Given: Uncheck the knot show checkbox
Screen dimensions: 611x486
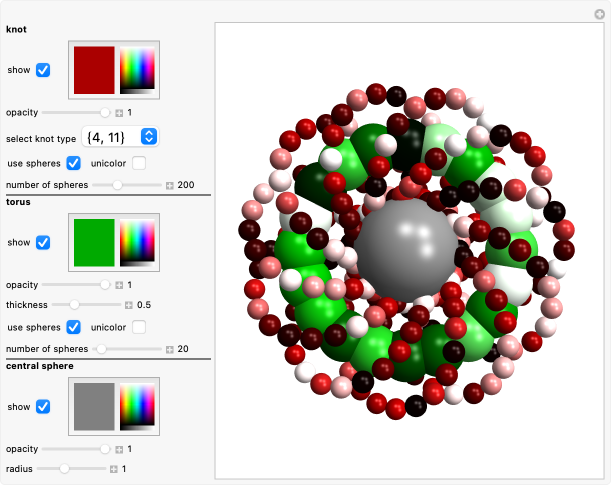Looking at the screenshot, I should [43, 71].
